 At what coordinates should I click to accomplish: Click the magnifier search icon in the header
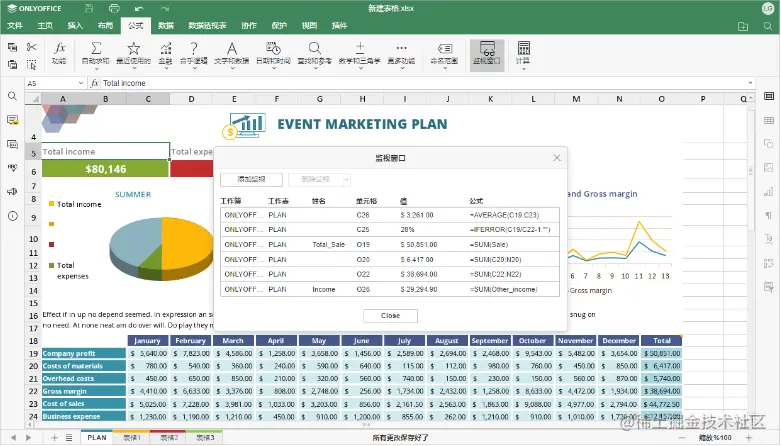[x=768, y=26]
